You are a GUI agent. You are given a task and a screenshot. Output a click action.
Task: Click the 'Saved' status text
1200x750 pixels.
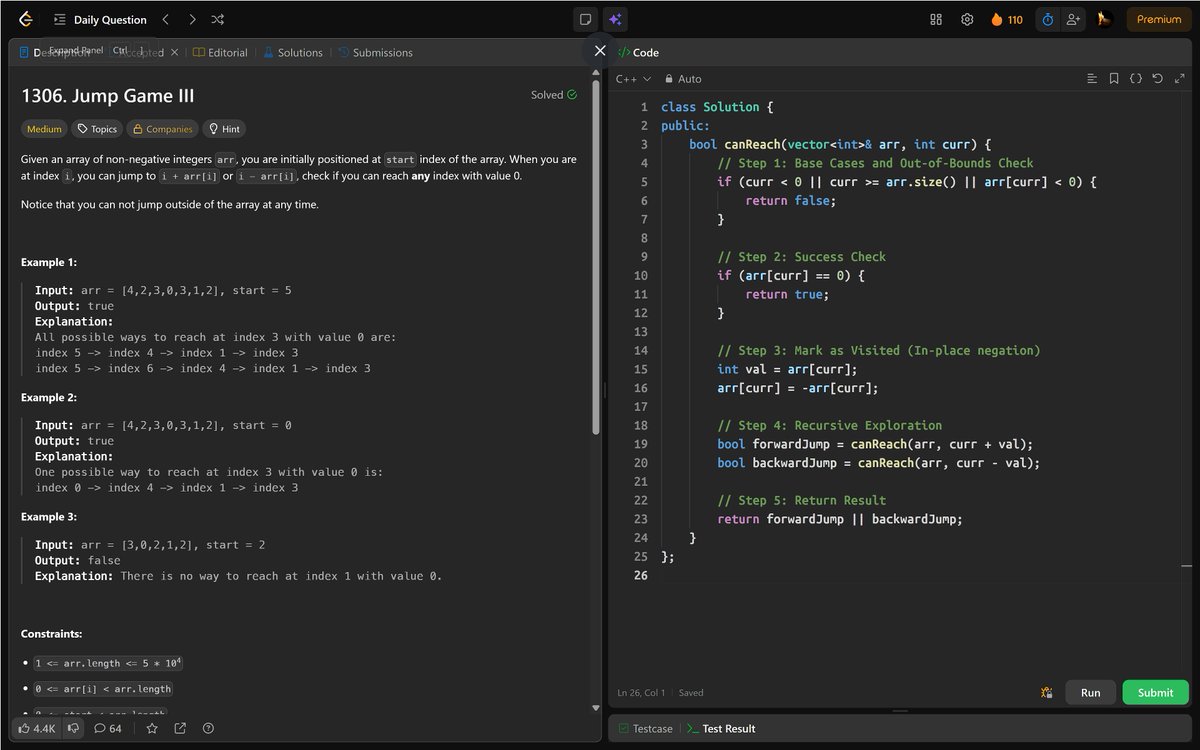click(x=691, y=692)
